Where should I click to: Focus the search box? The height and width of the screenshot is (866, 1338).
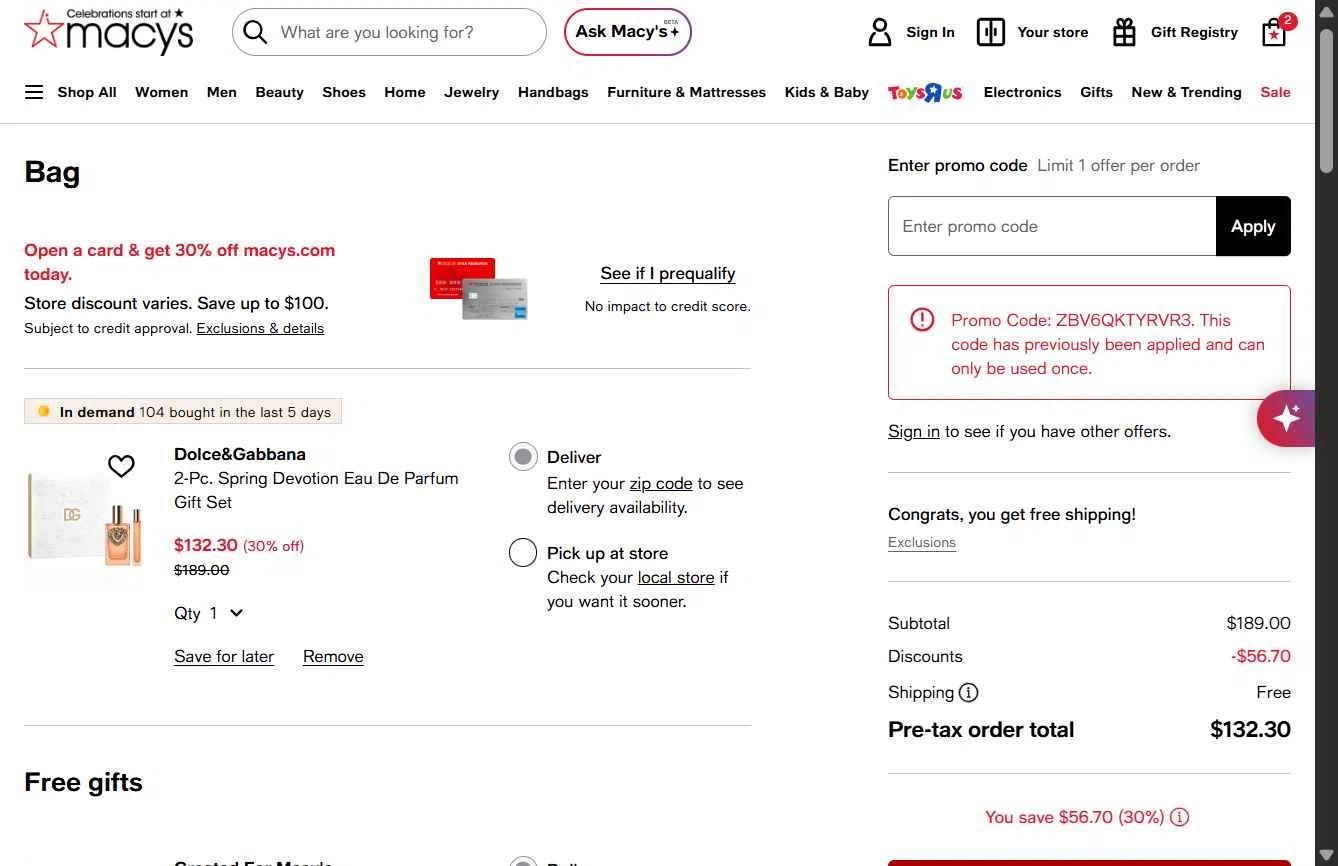pos(390,32)
